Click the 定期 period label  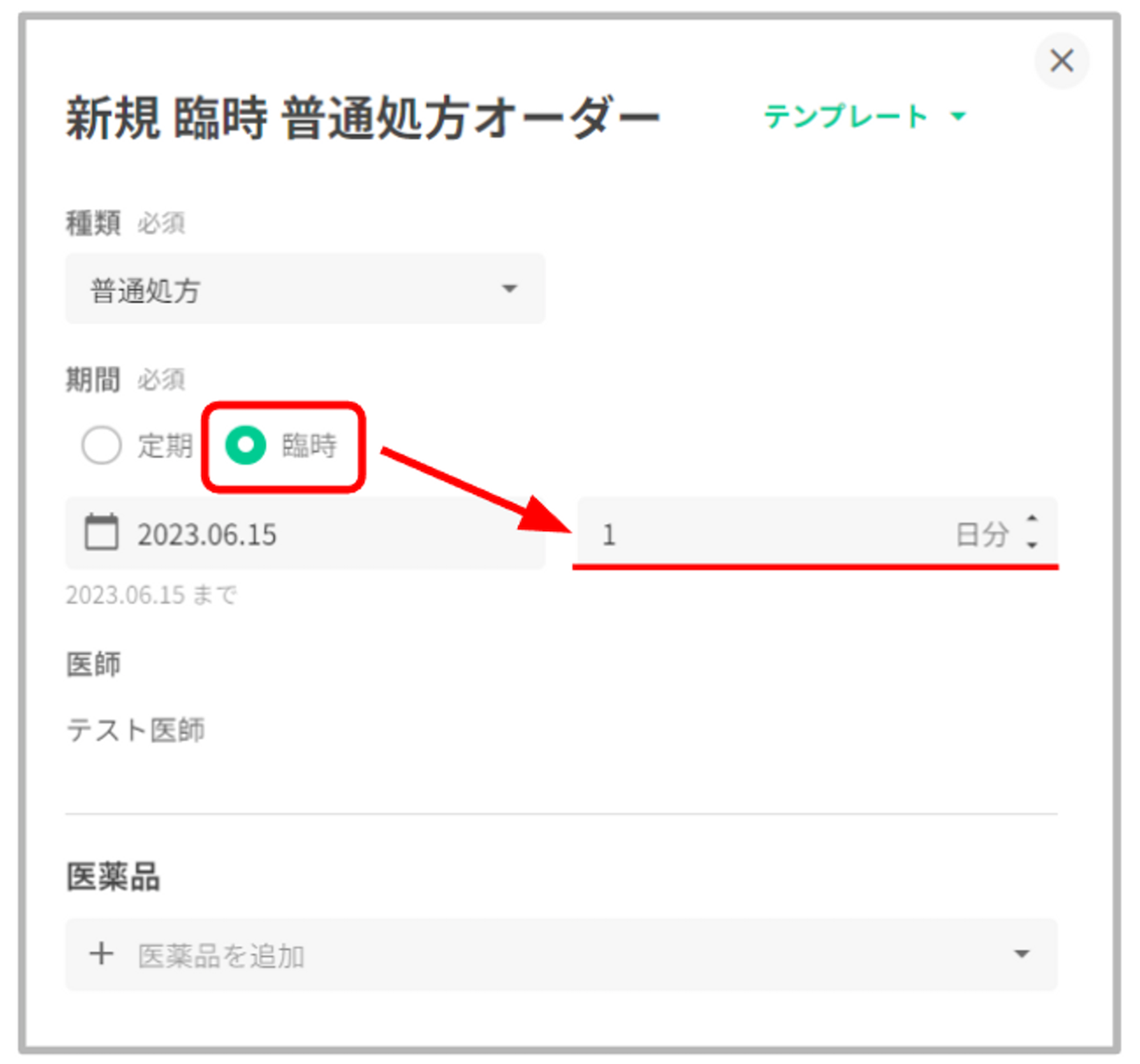point(165,446)
